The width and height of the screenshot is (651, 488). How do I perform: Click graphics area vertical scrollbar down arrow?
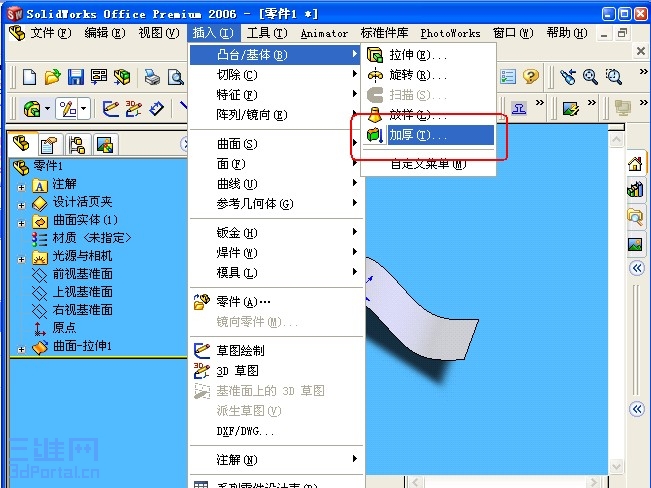[x=616, y=467]
